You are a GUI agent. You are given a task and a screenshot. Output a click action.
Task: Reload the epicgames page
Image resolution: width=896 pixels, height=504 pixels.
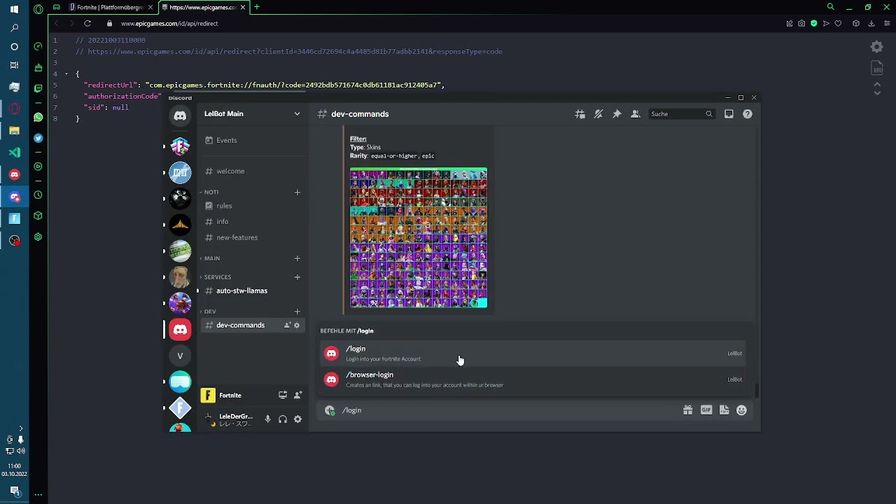coord(87,23)
